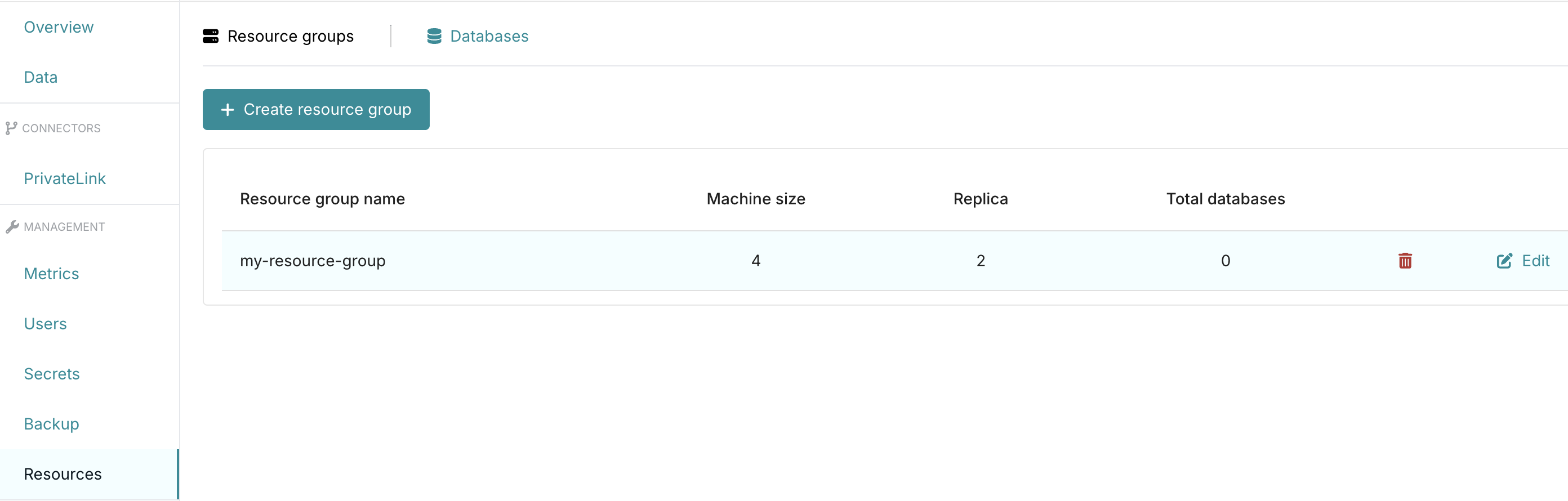The width and height of the screenshot is (1568, 501).
Task: Go to the Data section
Action: point(41,77)
